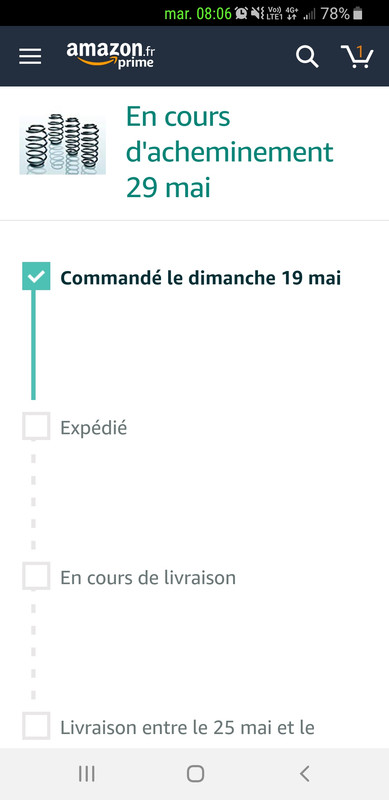Tap the battery icon in status bar
Viewport: 389px width, 800px height.
coord(358,14)
